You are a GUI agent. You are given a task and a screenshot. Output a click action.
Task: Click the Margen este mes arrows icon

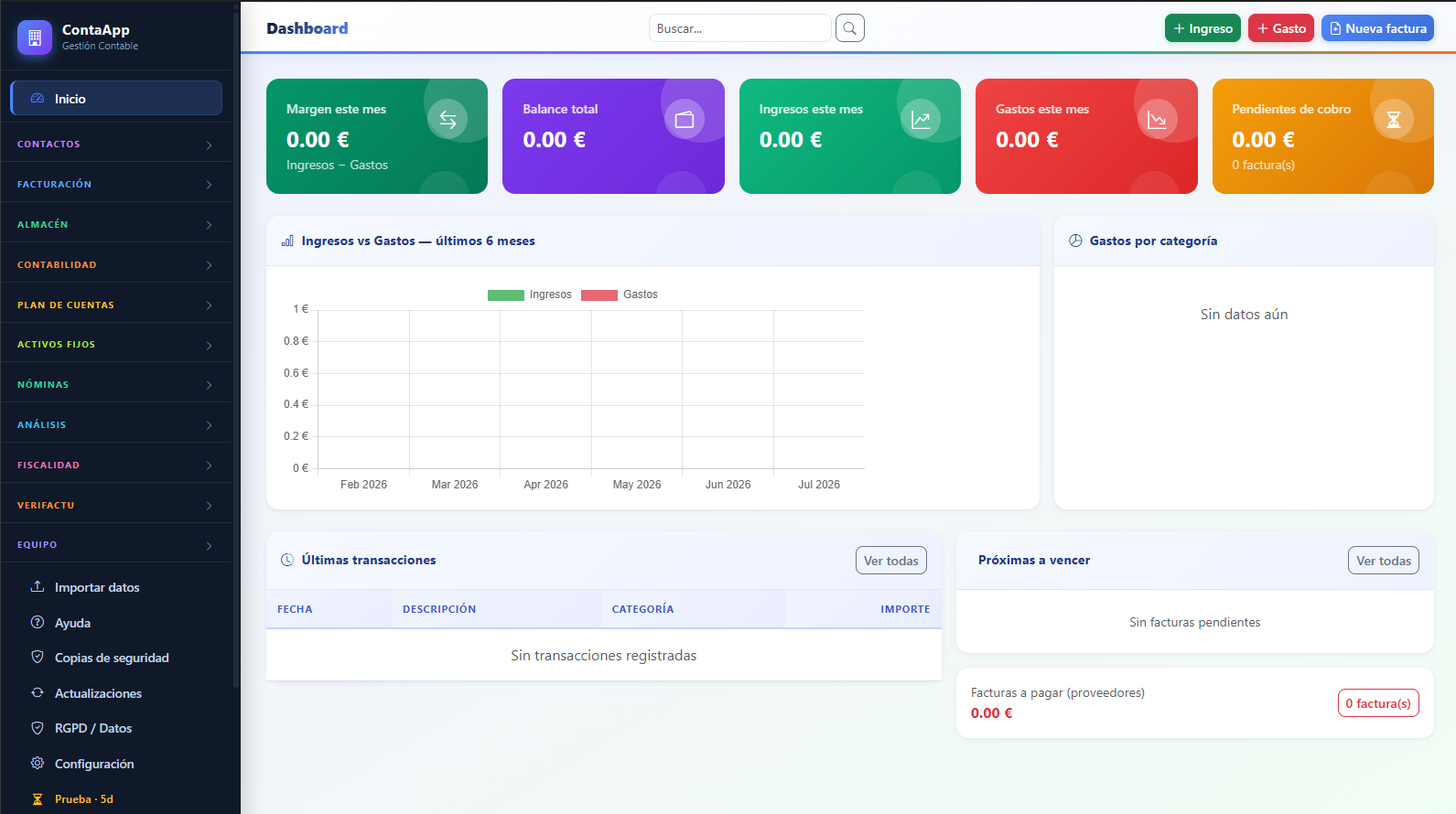click(448, 119)
